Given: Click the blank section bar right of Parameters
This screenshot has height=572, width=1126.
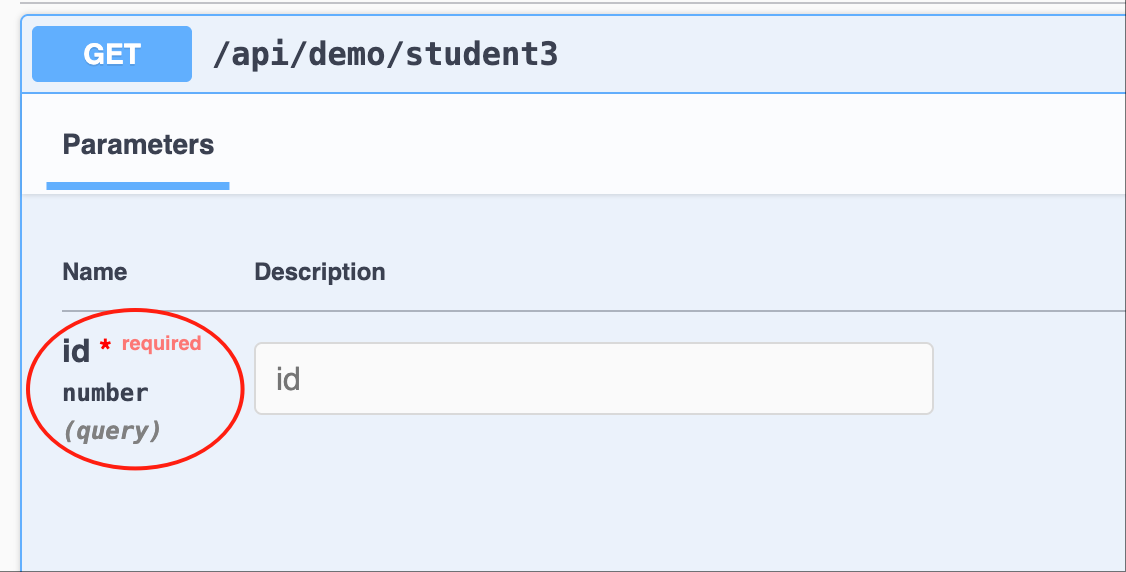Looking at the screenshot, I should [x=675, y=144].
